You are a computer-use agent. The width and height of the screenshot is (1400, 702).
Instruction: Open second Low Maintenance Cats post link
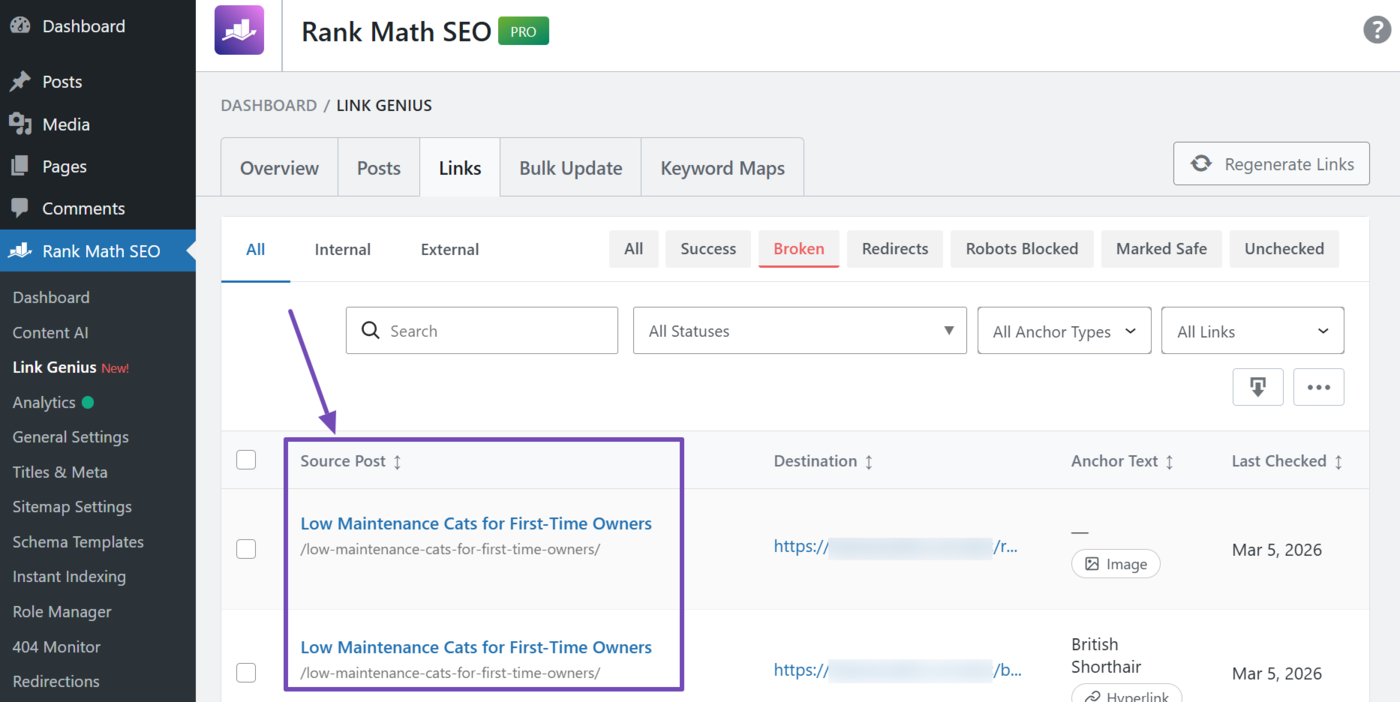tap(476, 647)
